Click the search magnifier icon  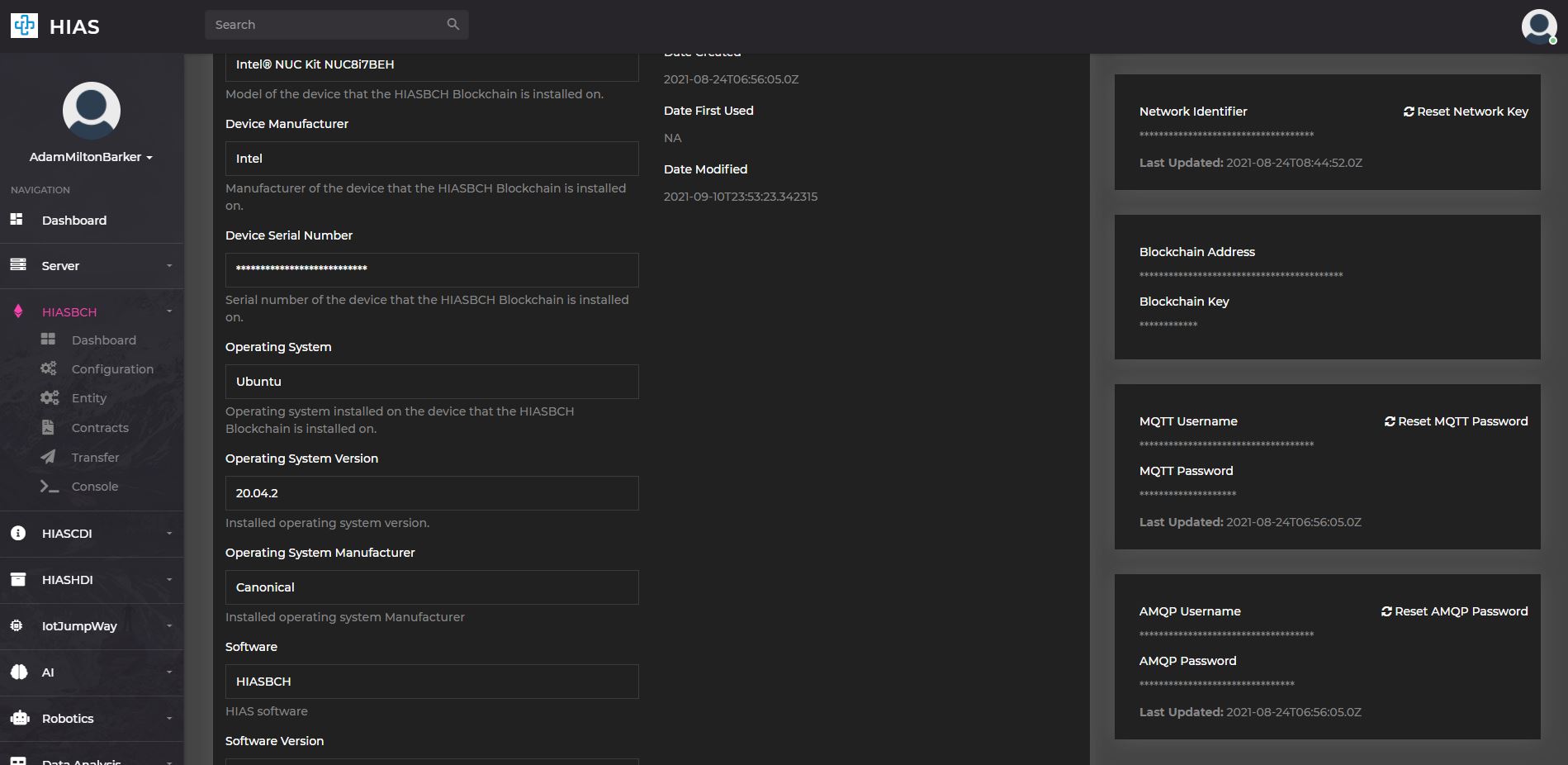pyautogui.click(x=452, y=24)
